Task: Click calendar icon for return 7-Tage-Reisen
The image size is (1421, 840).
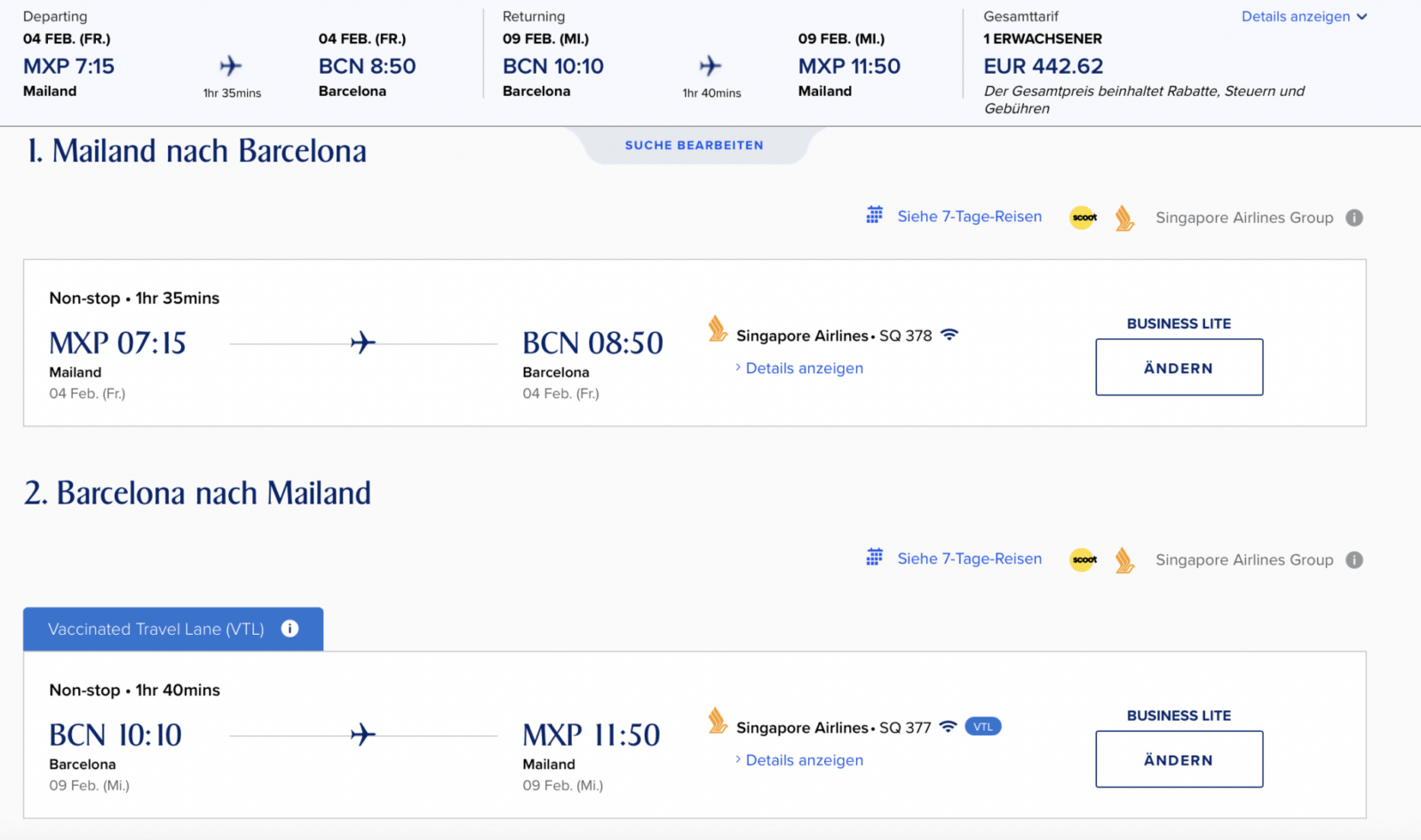Action: 875,558
